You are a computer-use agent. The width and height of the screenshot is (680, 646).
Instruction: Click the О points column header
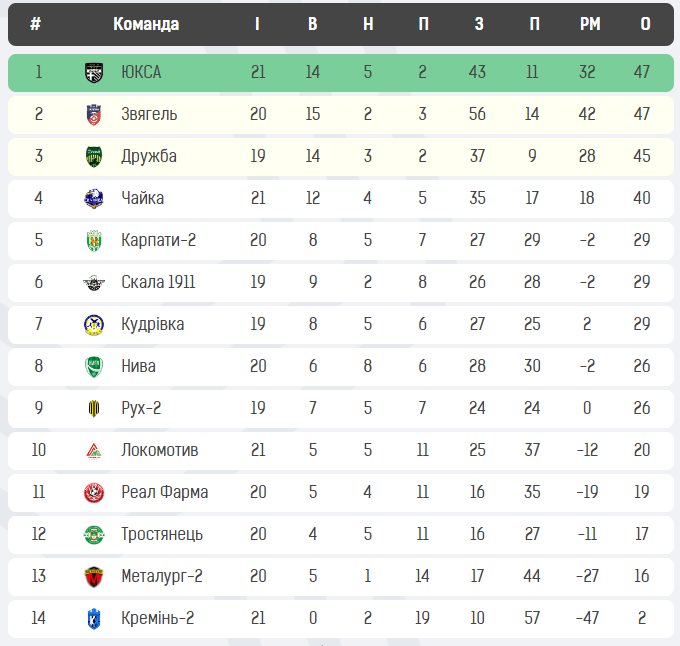click(x=645, y=24)
